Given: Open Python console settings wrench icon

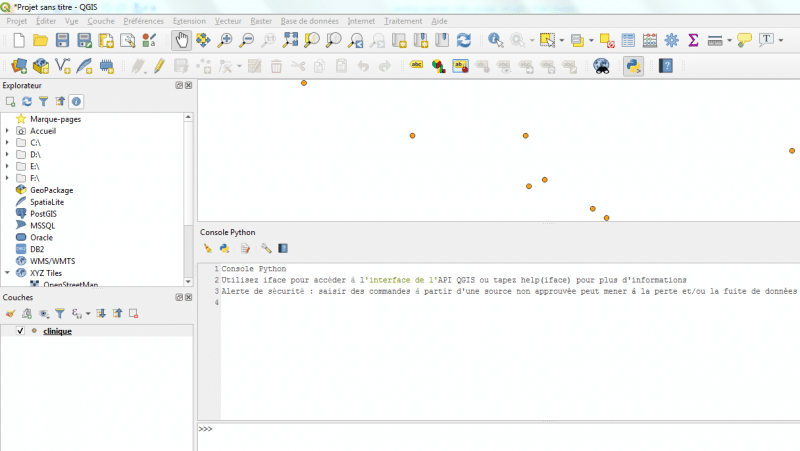Looking at the screenshot, I should pos(266,248).
